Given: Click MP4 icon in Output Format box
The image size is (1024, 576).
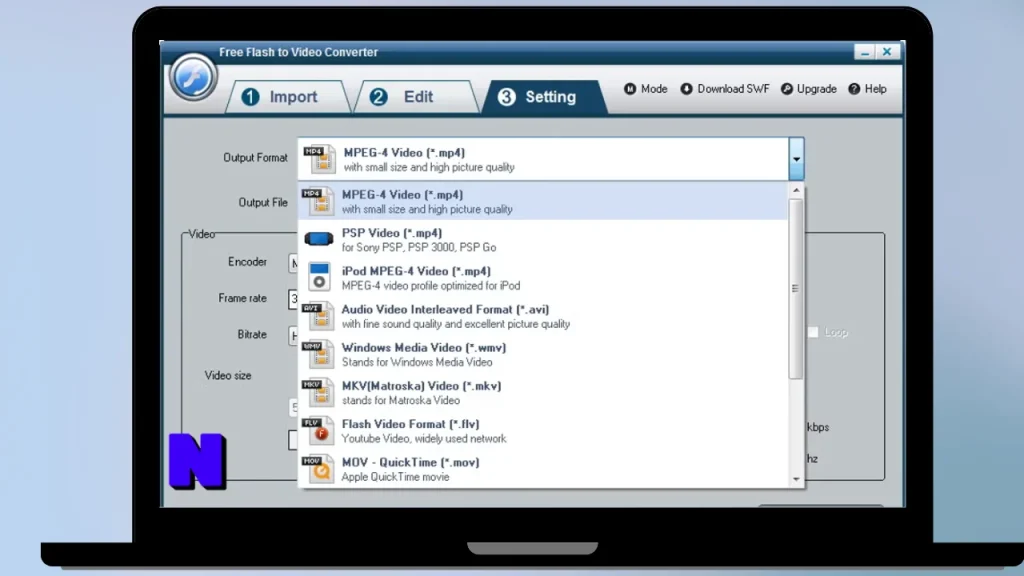Looking at the screenshot, I should (319, 159).
